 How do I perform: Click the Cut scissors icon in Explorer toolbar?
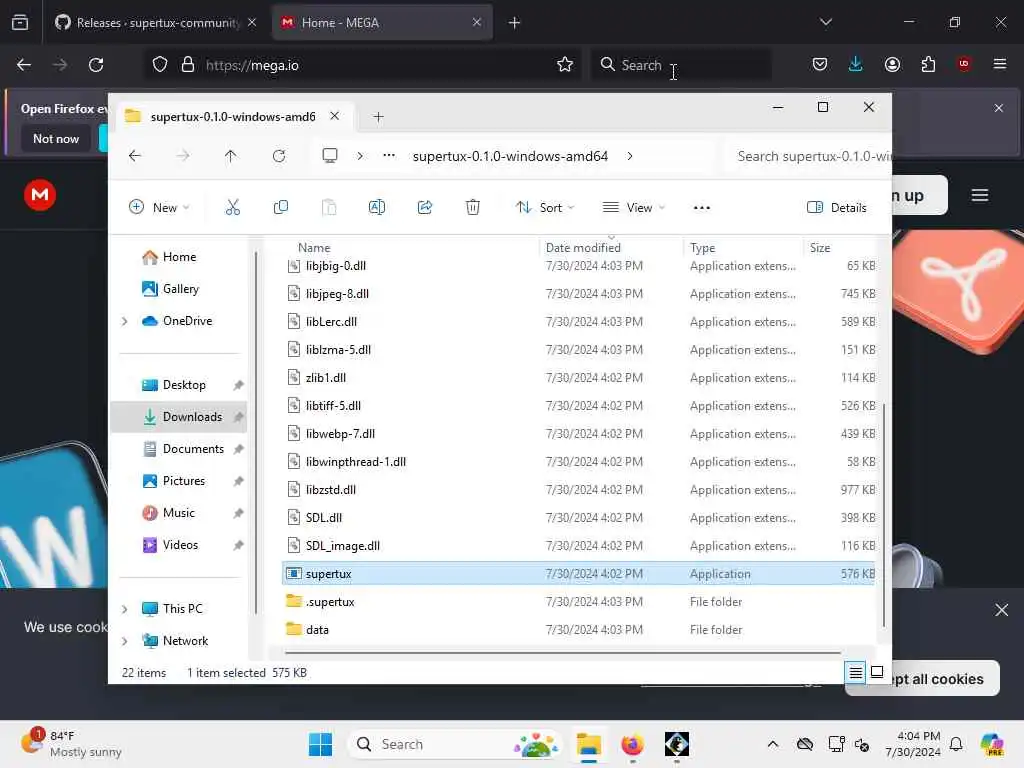[232, 208]
